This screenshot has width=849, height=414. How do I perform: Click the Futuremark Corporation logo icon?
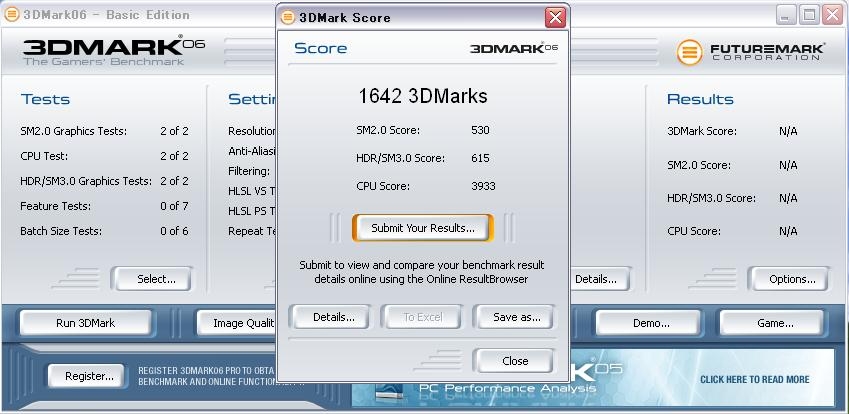coord(690,52)
